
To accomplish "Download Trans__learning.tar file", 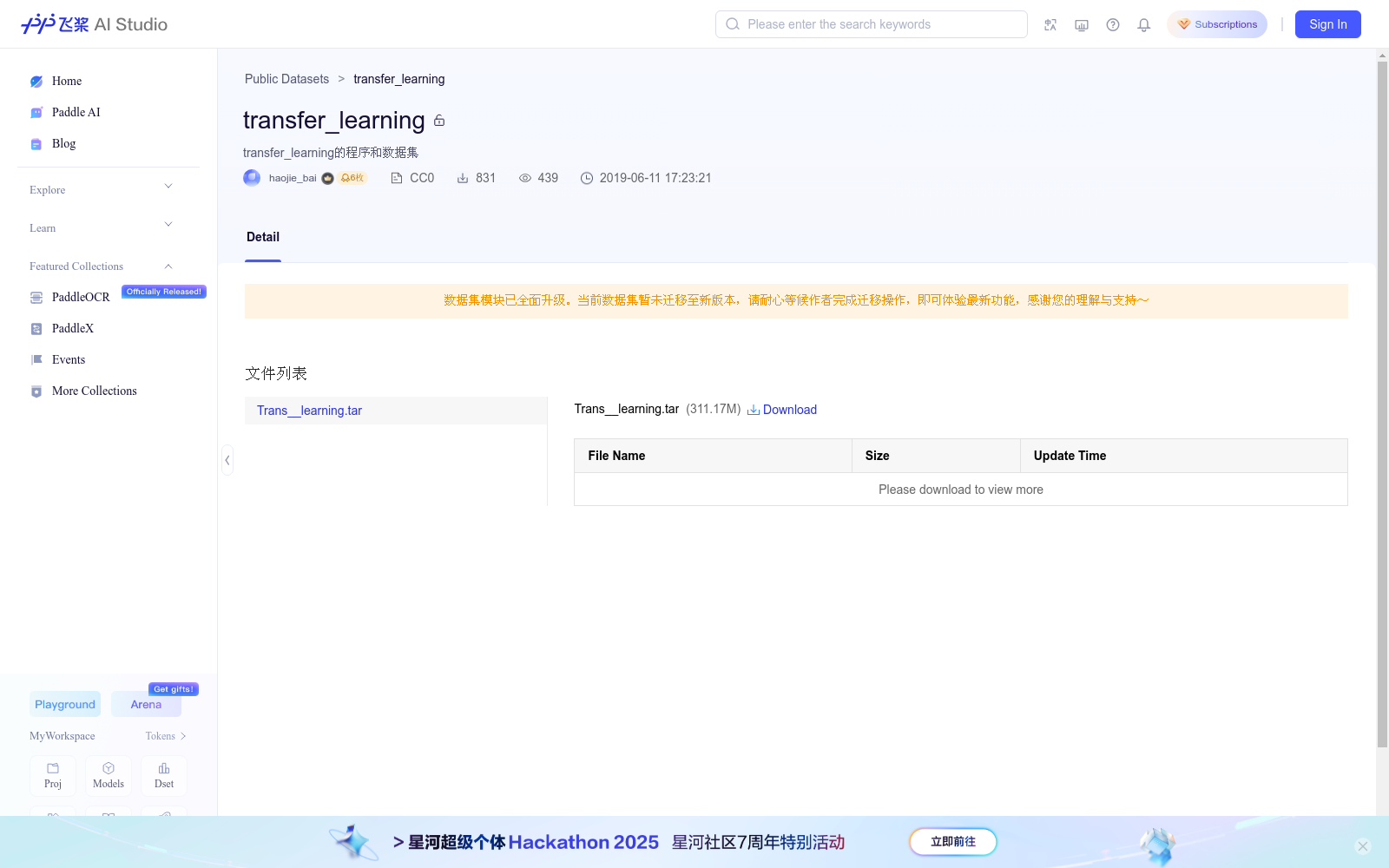I will pos(782,410).
